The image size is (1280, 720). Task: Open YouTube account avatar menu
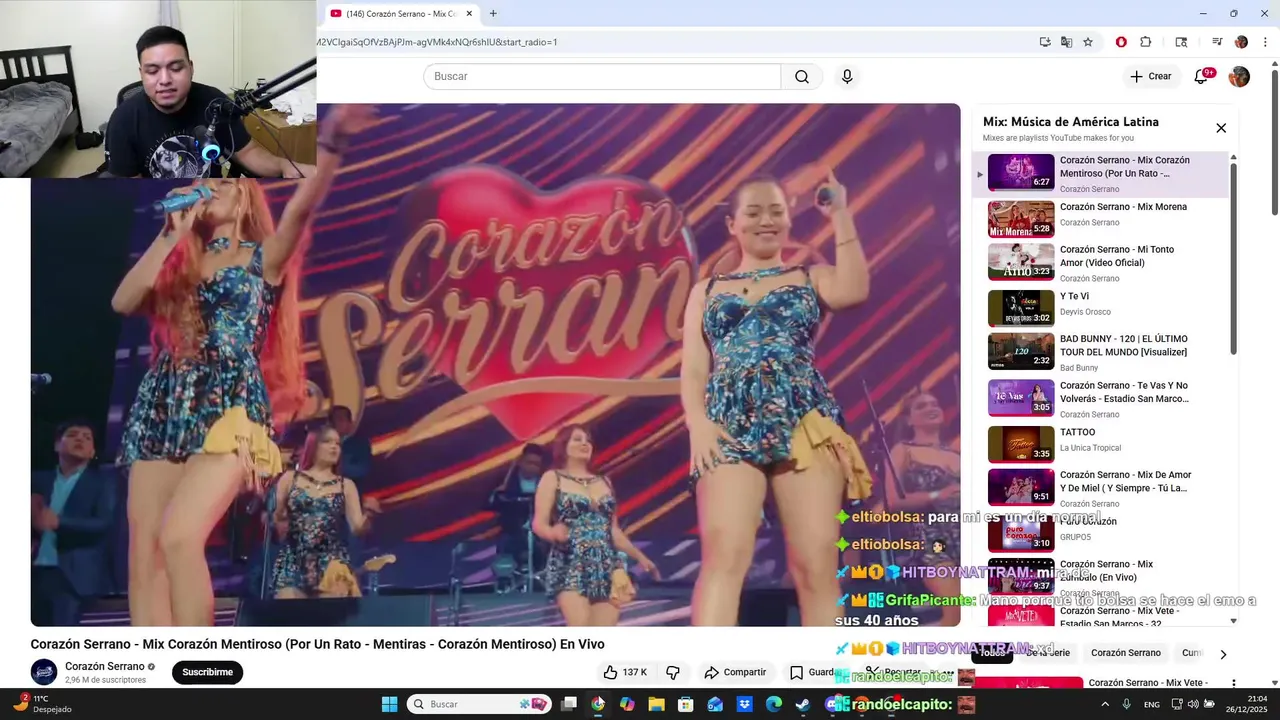click(1239, 77)
